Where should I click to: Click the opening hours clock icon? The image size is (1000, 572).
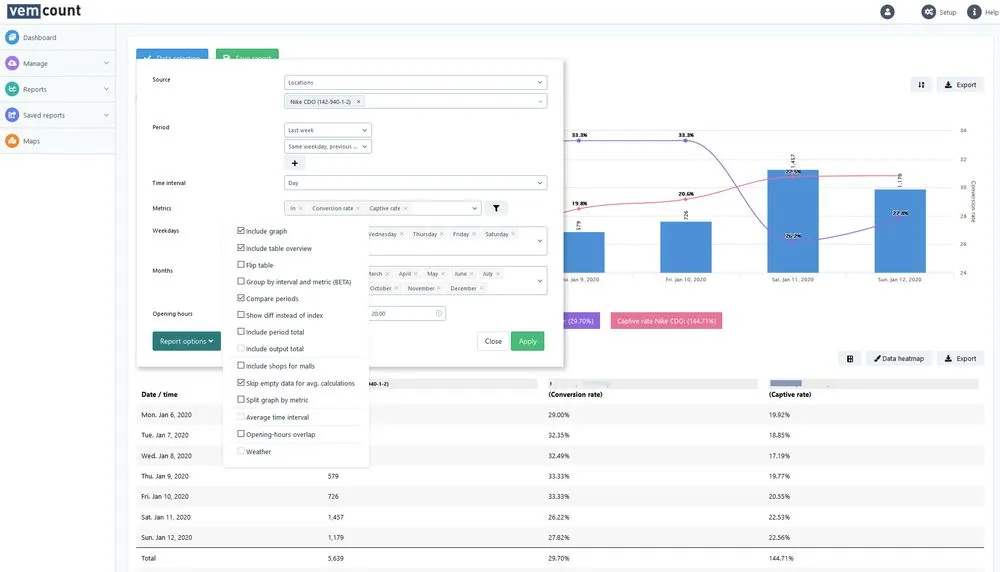click(x=439, y=313)
